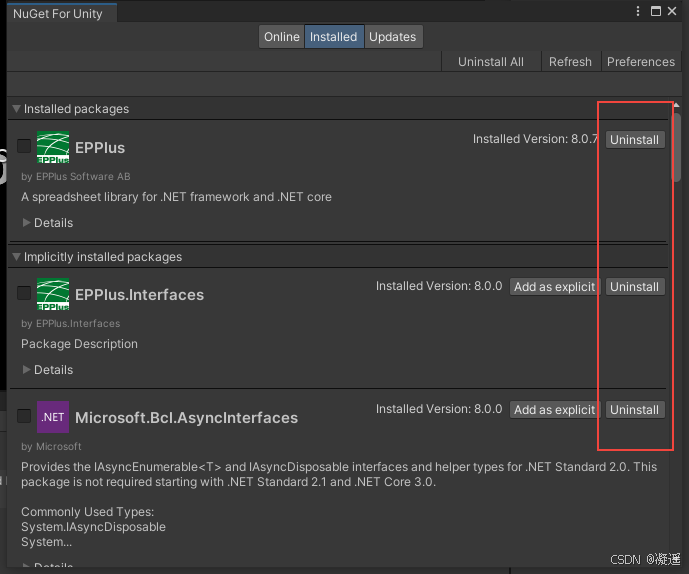Select the Installed tab

[x=334, y=36]
